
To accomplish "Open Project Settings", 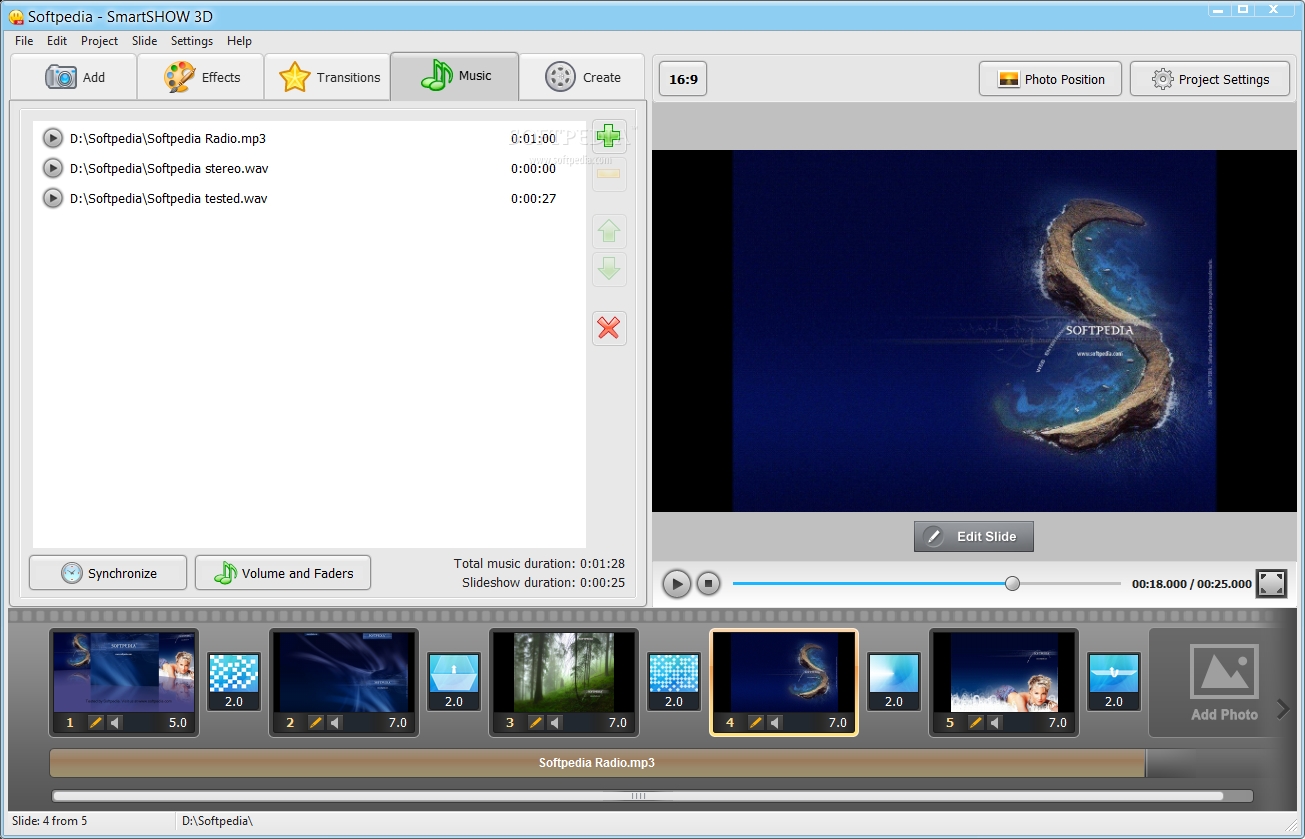I will tap(1210, 79).
